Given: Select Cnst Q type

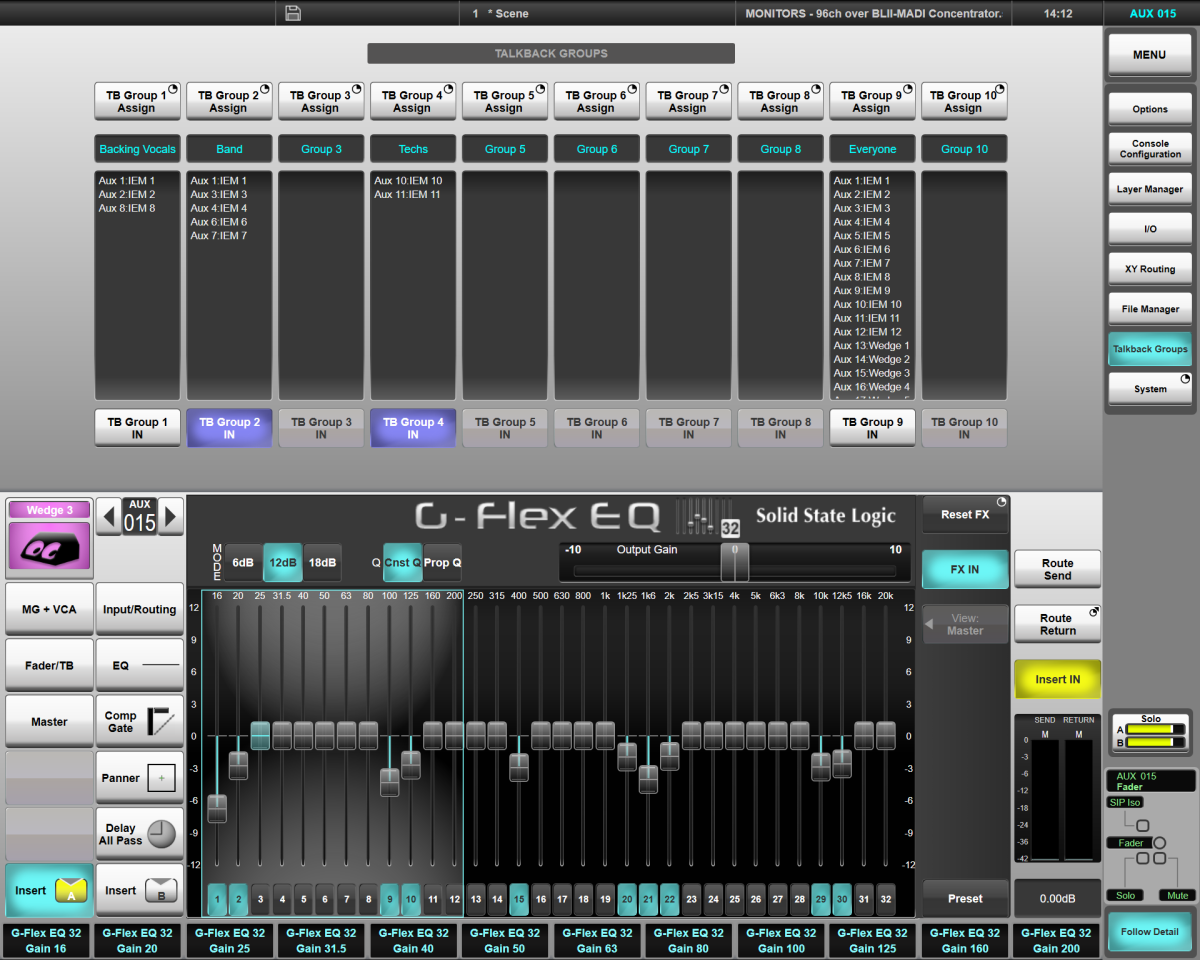Looking at the screenshot, I should click(x=403, y=563).
